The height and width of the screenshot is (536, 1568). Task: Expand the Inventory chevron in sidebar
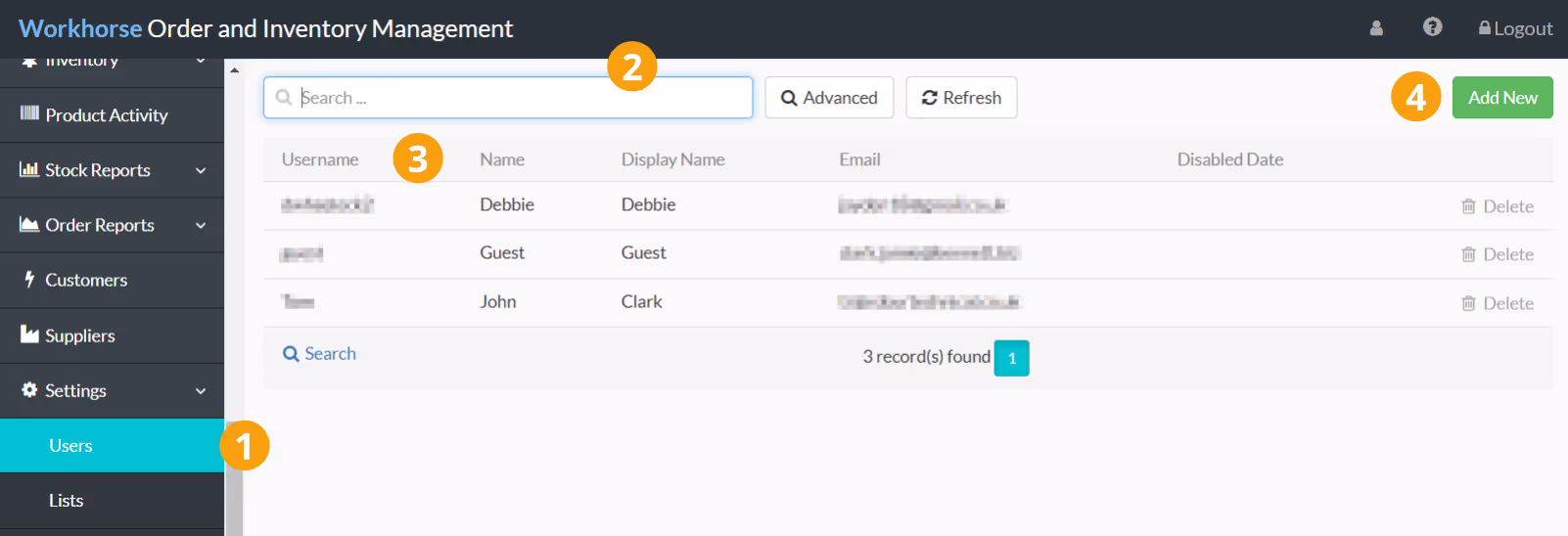tap(201, 61)
